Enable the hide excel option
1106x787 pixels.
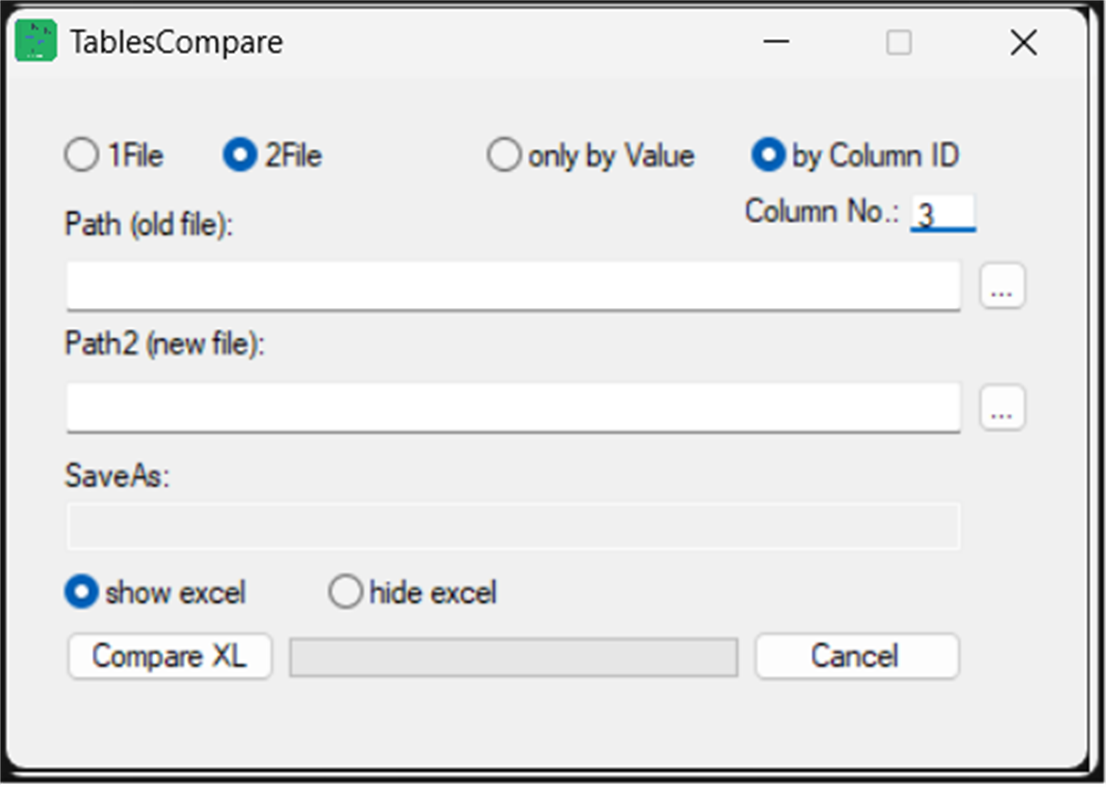(345, 592)
